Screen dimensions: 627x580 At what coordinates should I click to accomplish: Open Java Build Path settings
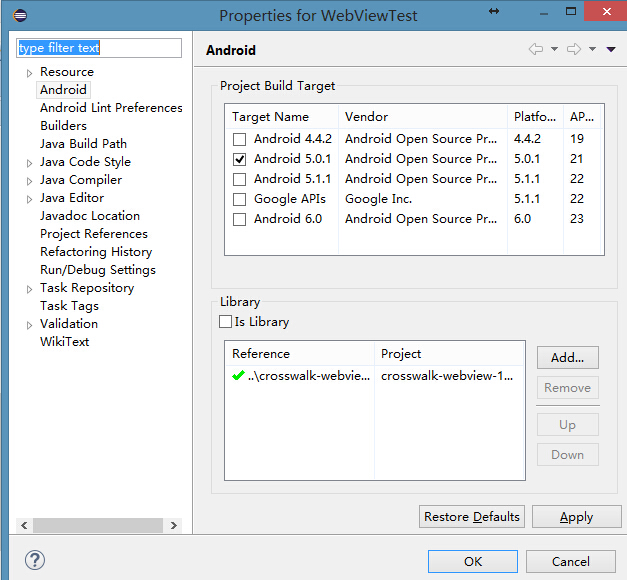(x=83, y=144)
